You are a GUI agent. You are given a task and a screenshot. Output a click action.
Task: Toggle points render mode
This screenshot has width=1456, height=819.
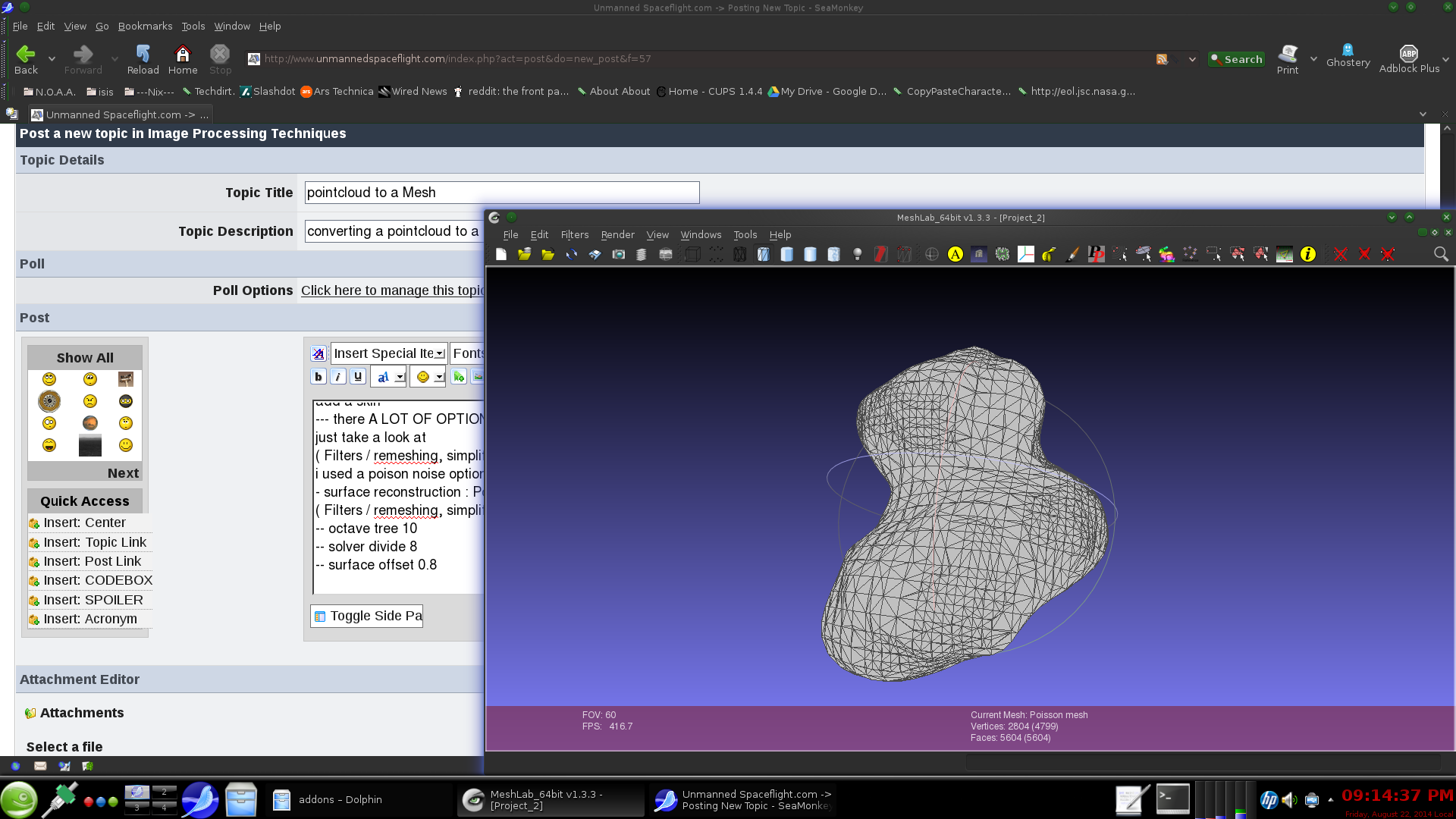pos(716,255)
